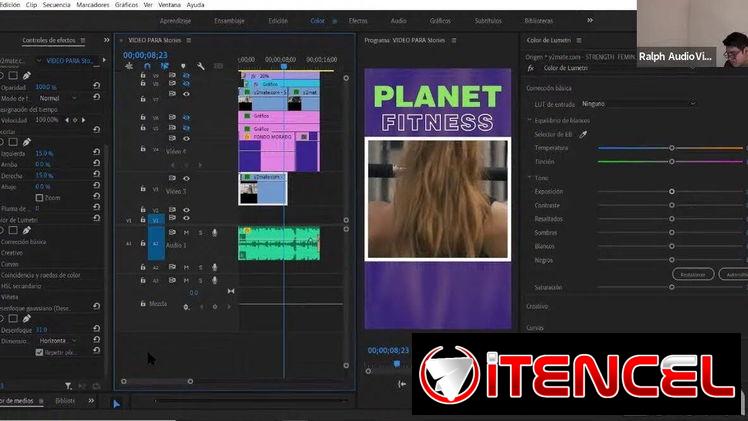The height and width of the screenshot is (421, 748).
Task: Click sync lock icon on track V6
Action: tap(172, 117)
